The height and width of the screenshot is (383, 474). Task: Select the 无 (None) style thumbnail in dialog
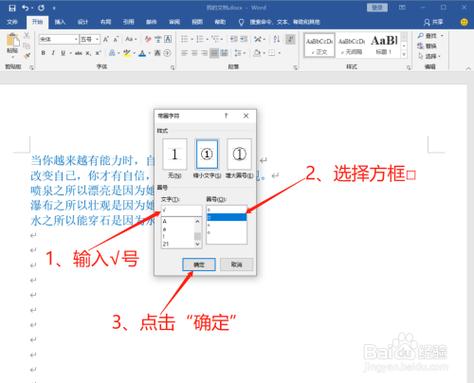tap(175, 155)
